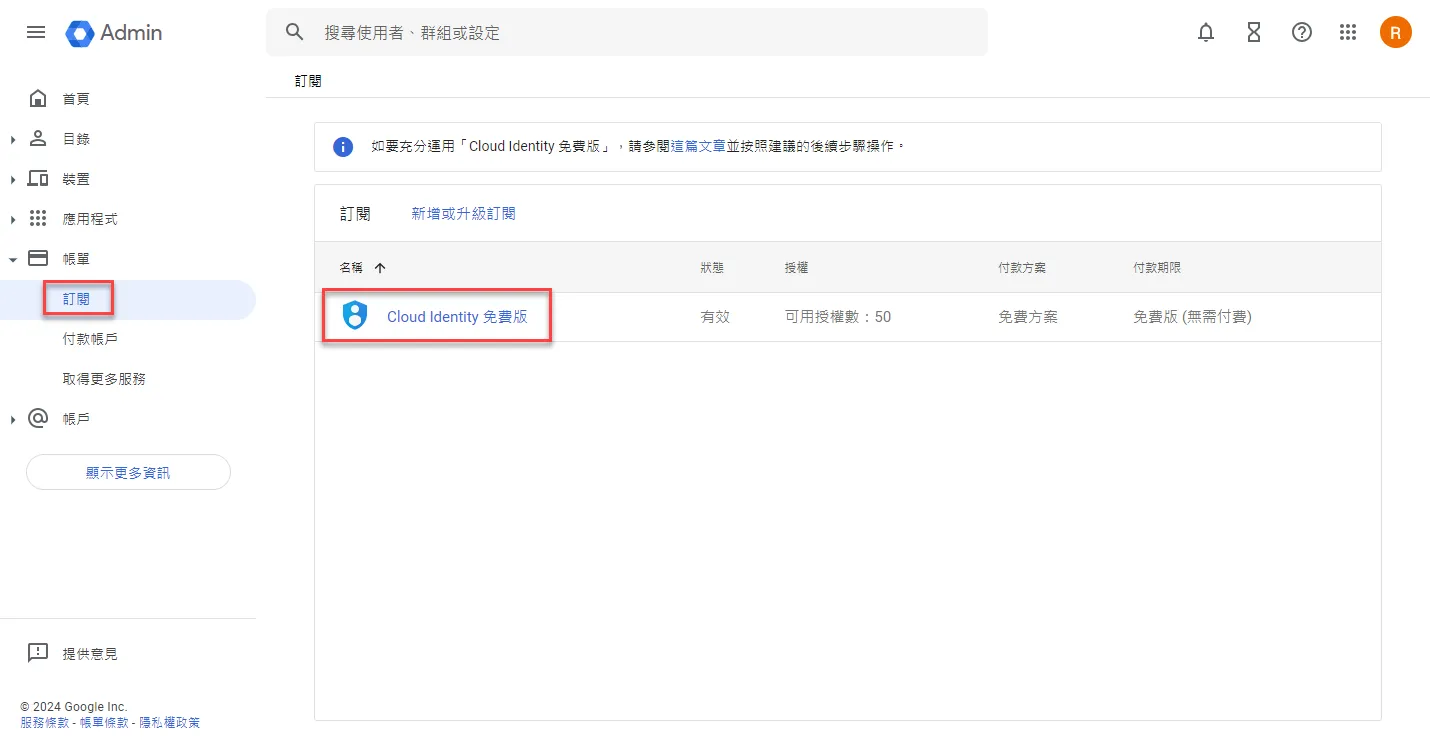The image size is (1430, 743).
Task: Click the 免費方案 payment plan cell
Action: (1028, 317)
